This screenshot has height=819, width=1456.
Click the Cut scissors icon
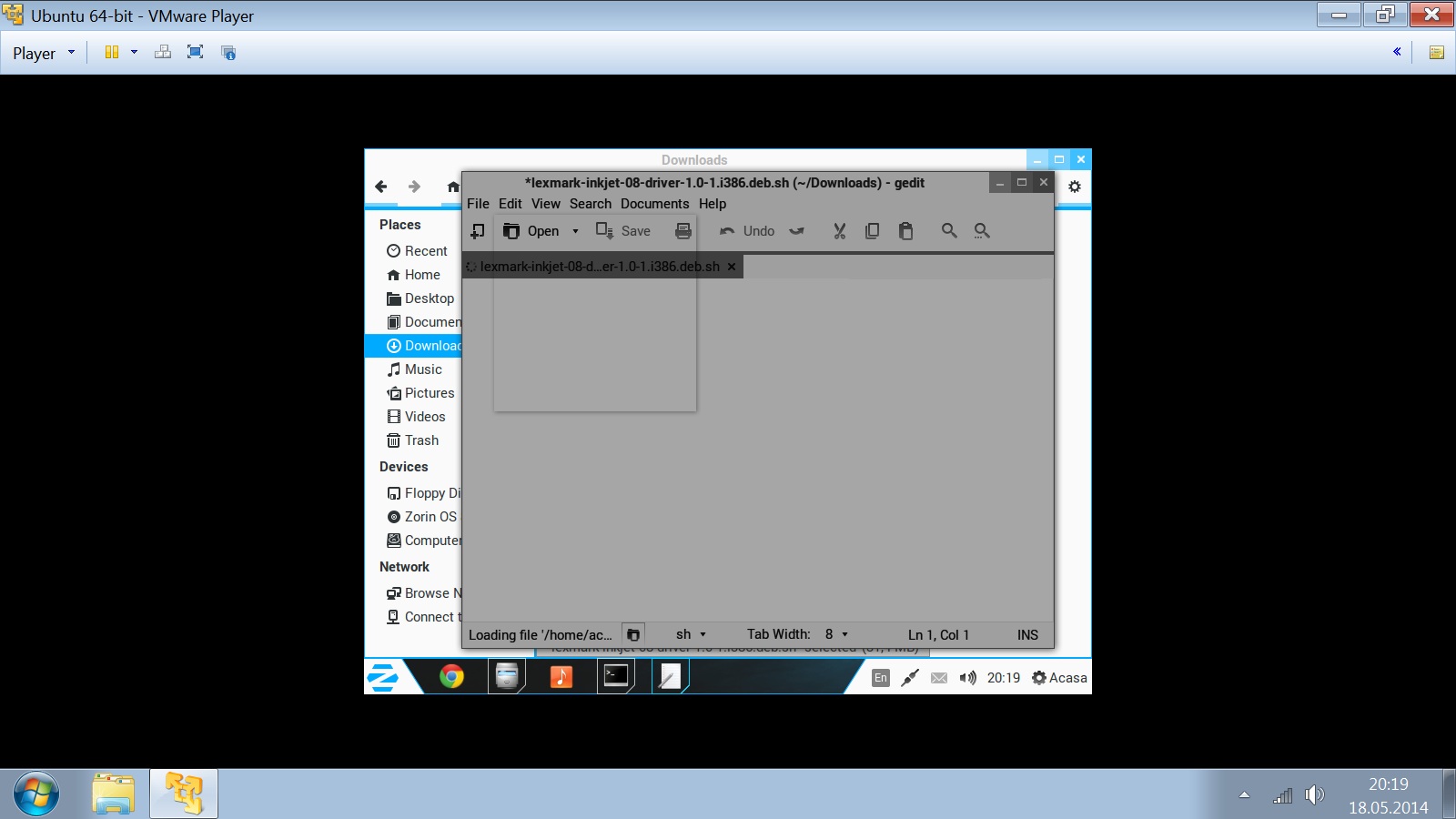pyautogui.click(x=839, y=231)
